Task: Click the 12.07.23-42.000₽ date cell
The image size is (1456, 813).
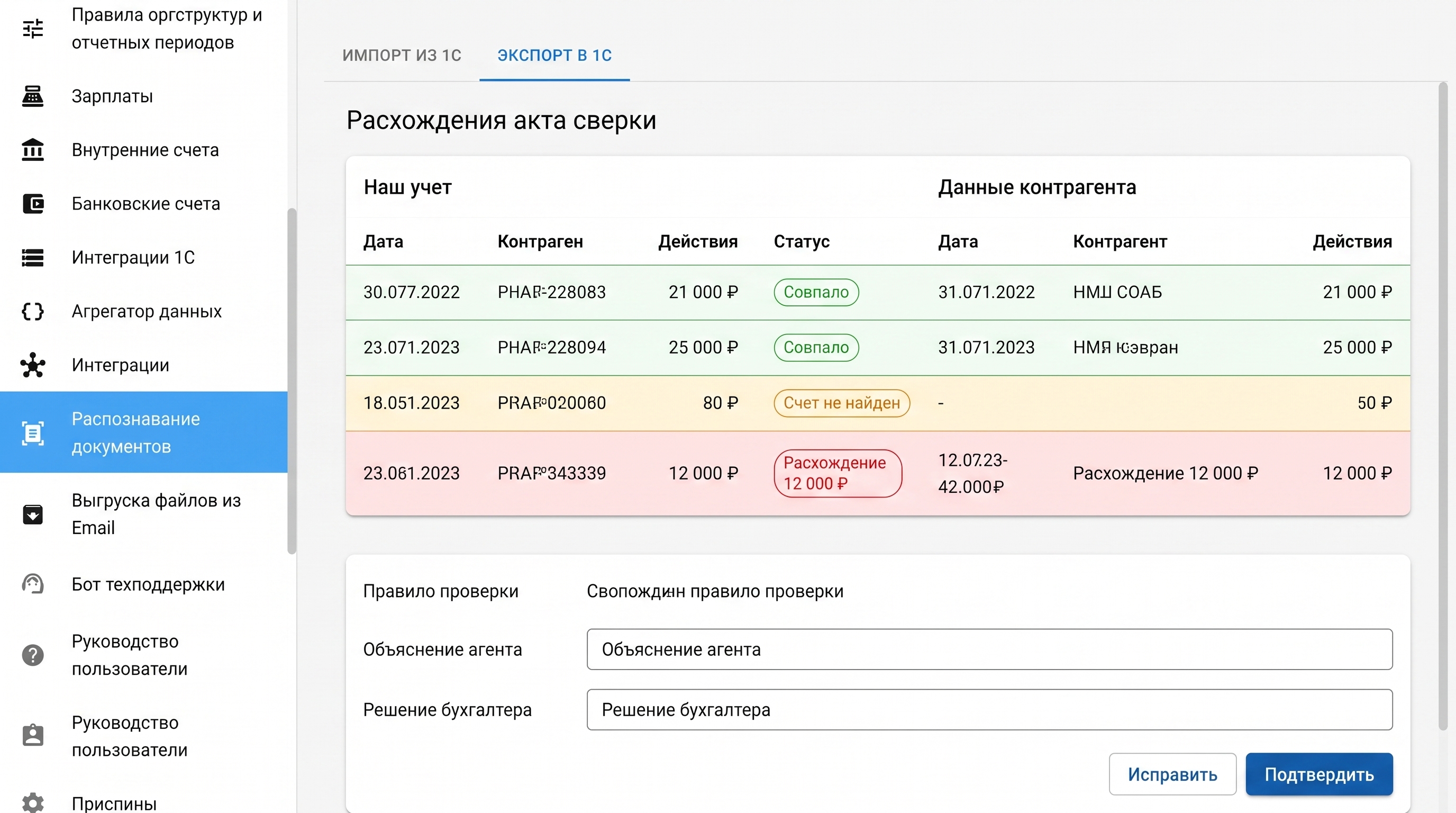Action: [972, 473]
